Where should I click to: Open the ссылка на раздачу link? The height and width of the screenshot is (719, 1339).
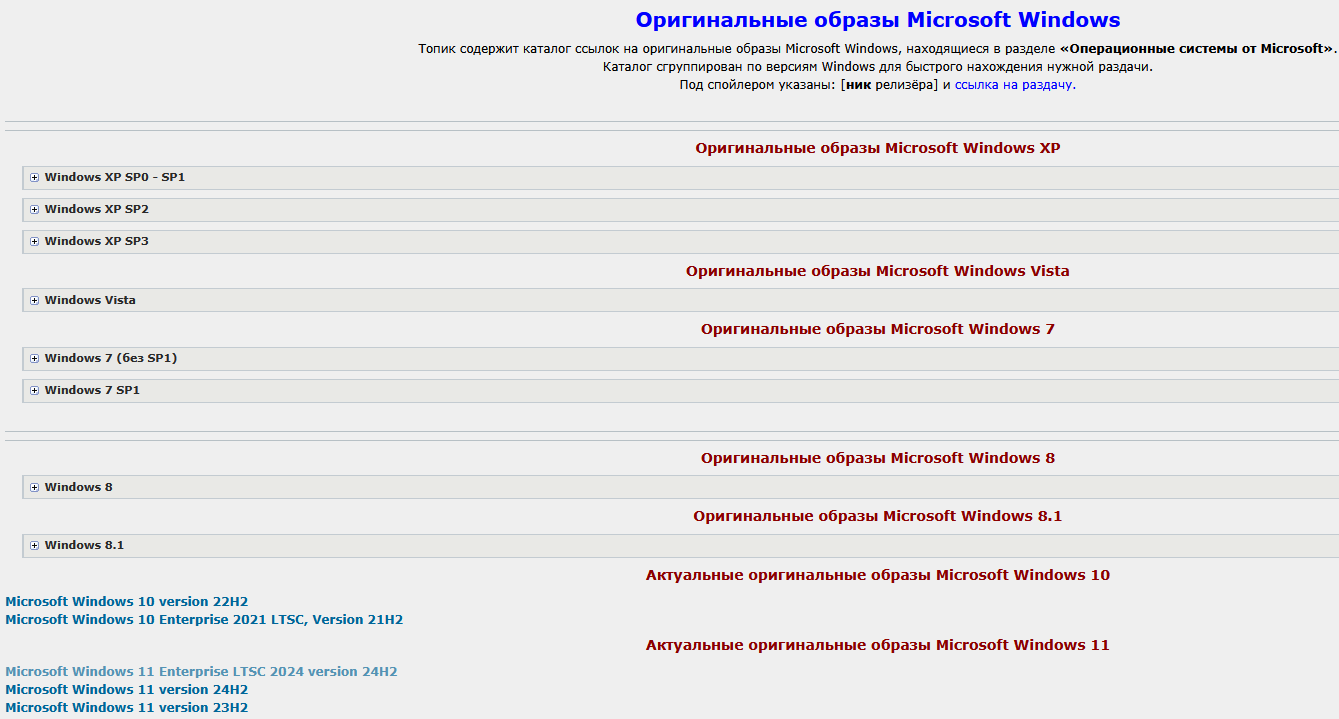tap(1013, 85)
